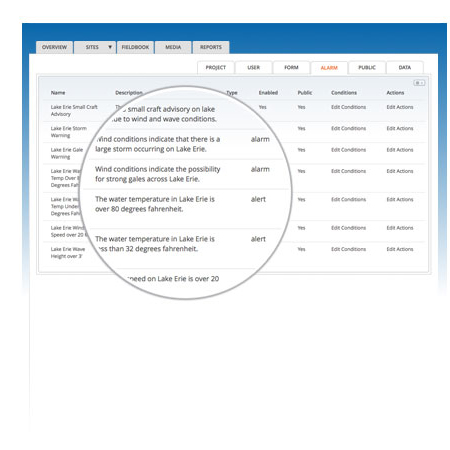Edit Actions for Lake Erie Gale Warning

[x=400, y=150]
